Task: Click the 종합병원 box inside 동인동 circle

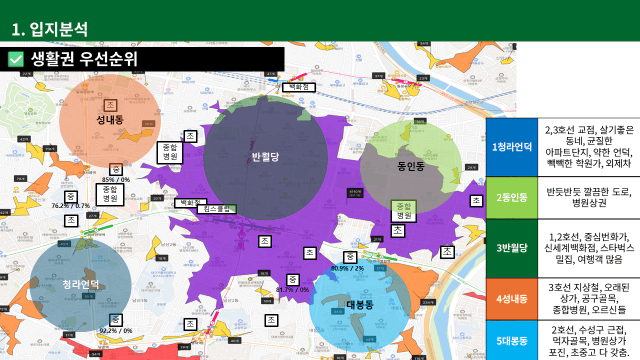Action: [404, 211]
